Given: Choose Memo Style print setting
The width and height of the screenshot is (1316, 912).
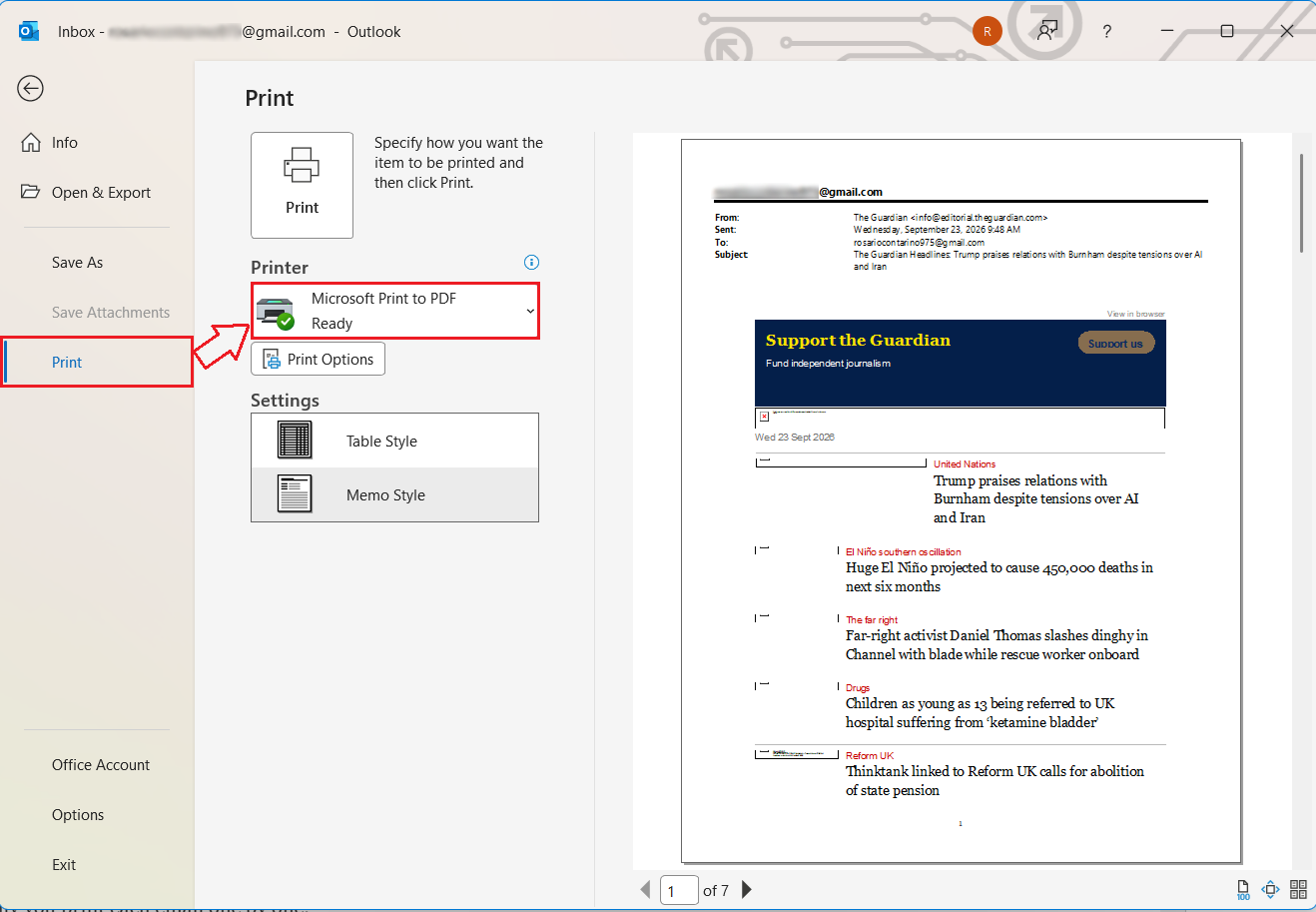Looking at the screenshot, I should pos(394,494).
